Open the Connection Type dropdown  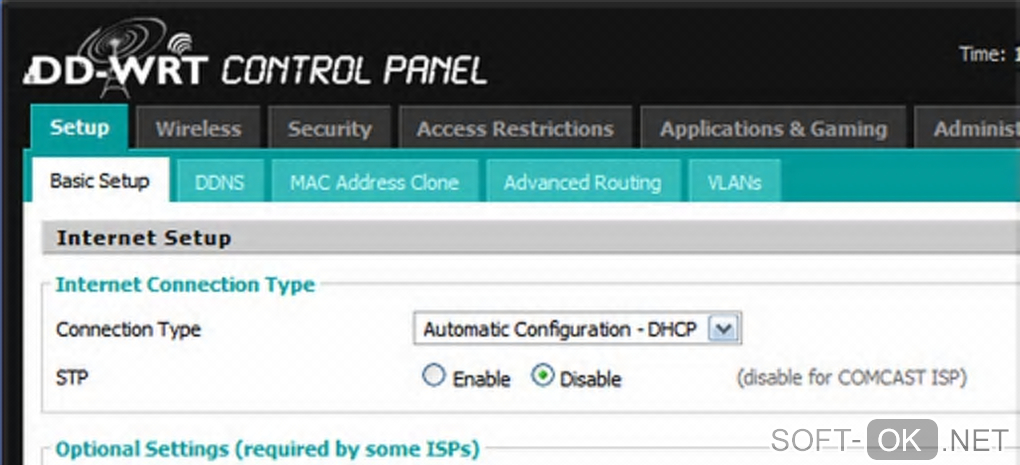pyautogui.click(x=578, y=329)
